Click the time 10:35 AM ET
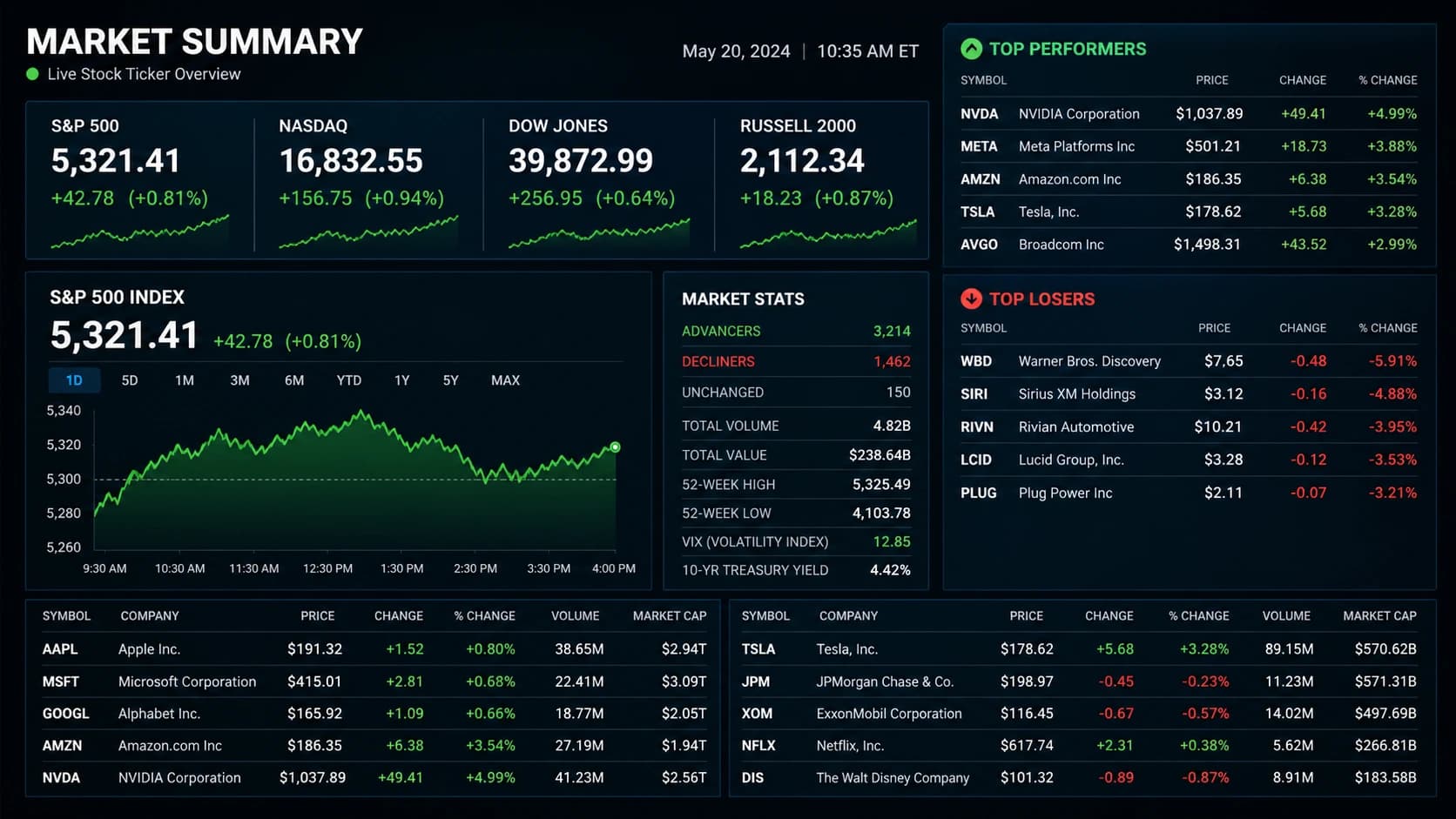Image resolution: width=1456 pixels, height=819 pixels. tap(867, 51)
